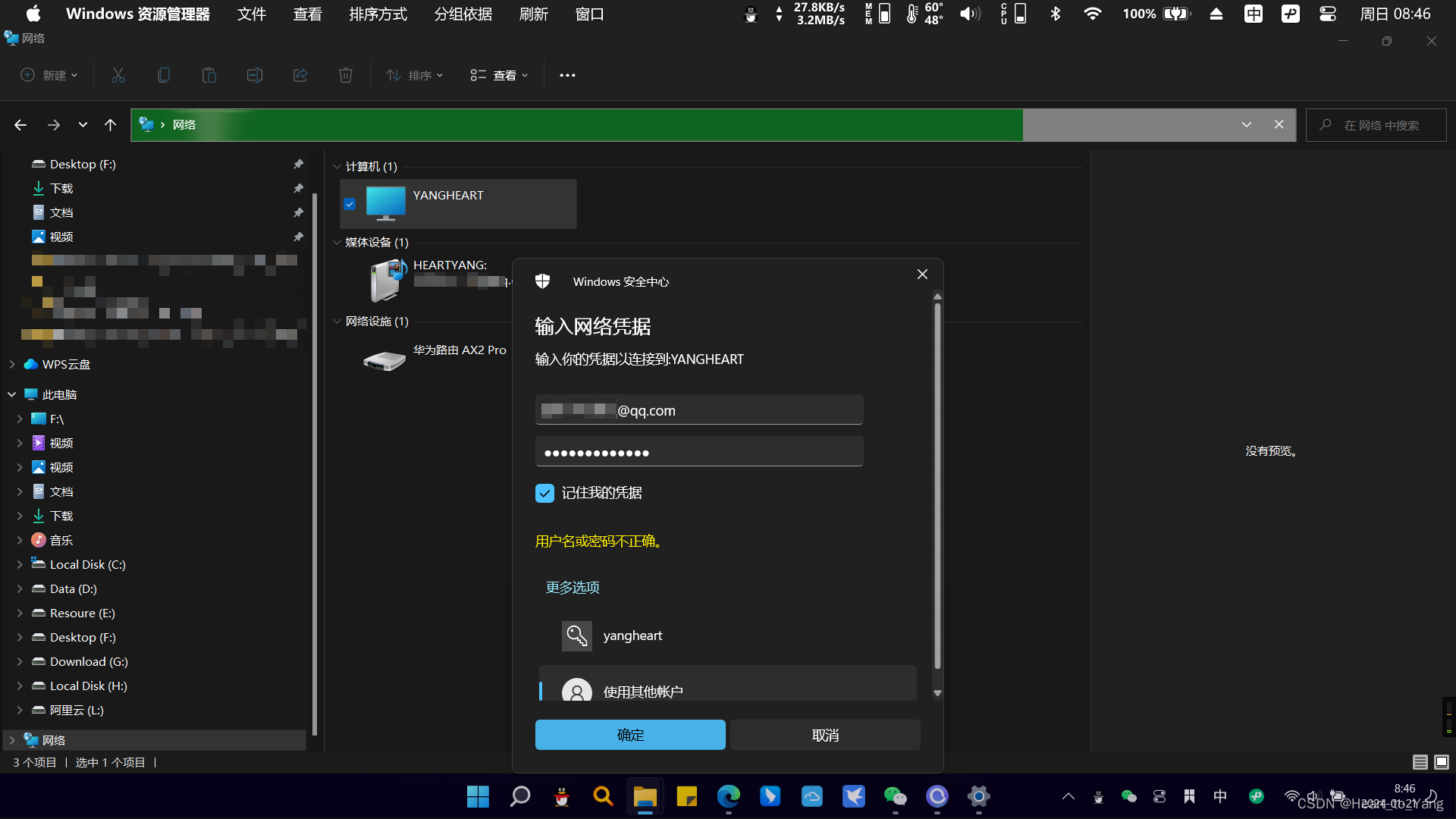Select the YANGHEART computer icon
Screen dimensions: 1456x819
385,203
